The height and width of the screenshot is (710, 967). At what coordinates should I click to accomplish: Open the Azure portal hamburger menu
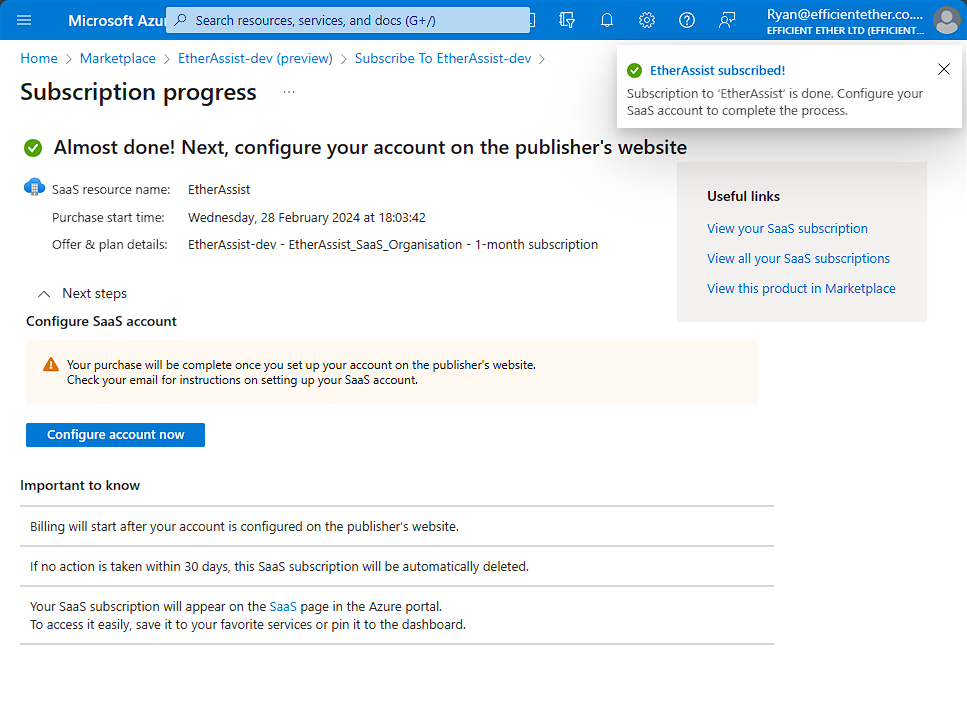point(24,20)
